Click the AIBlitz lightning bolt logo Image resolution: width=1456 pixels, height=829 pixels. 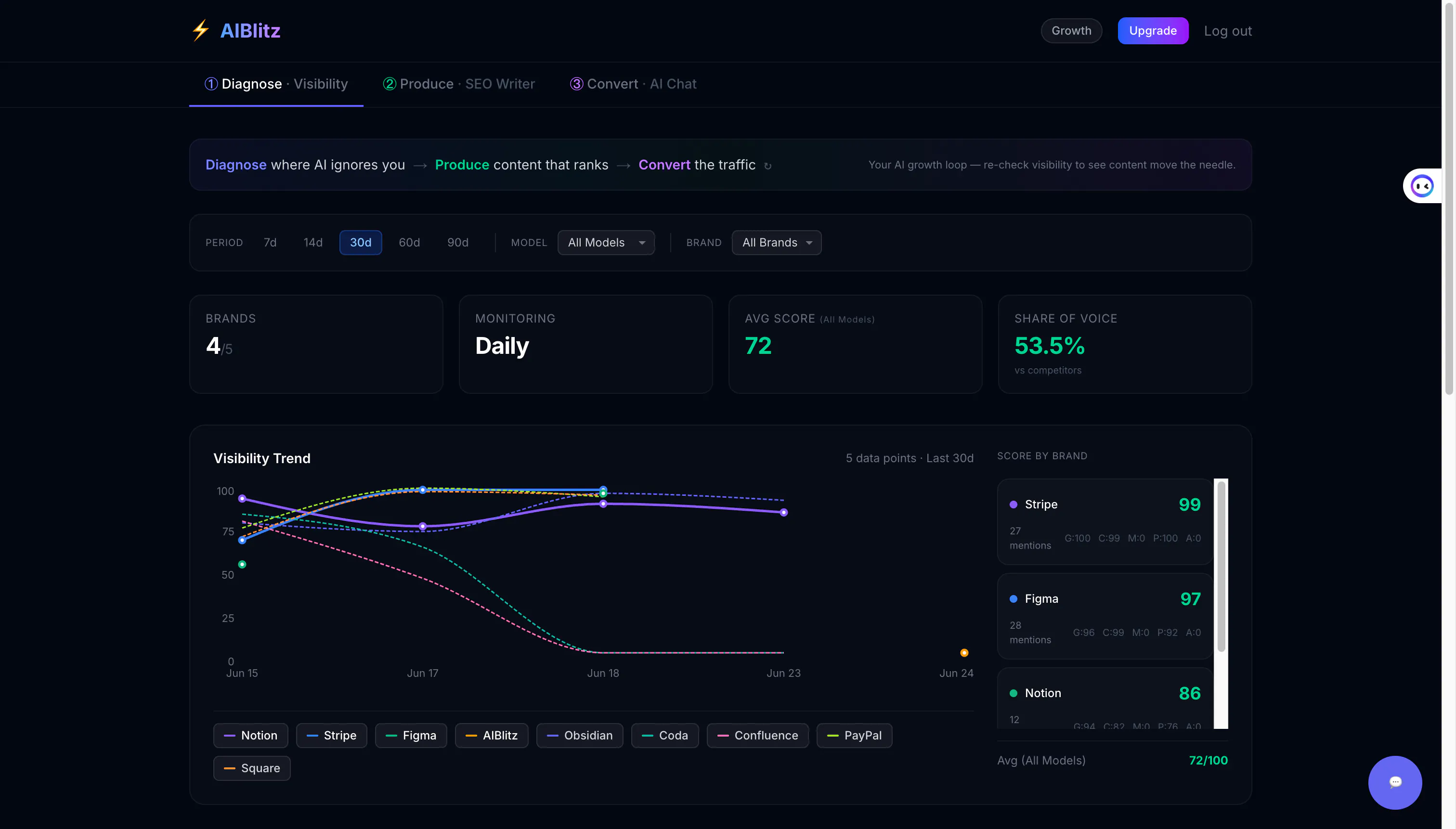200,31
